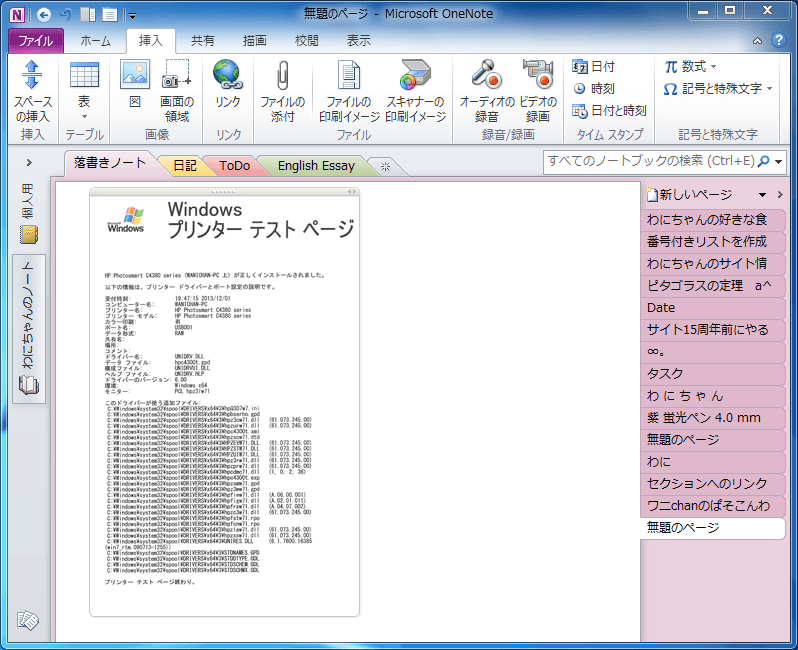Switch to the 表示 ribbon tab

click(358, 41)
